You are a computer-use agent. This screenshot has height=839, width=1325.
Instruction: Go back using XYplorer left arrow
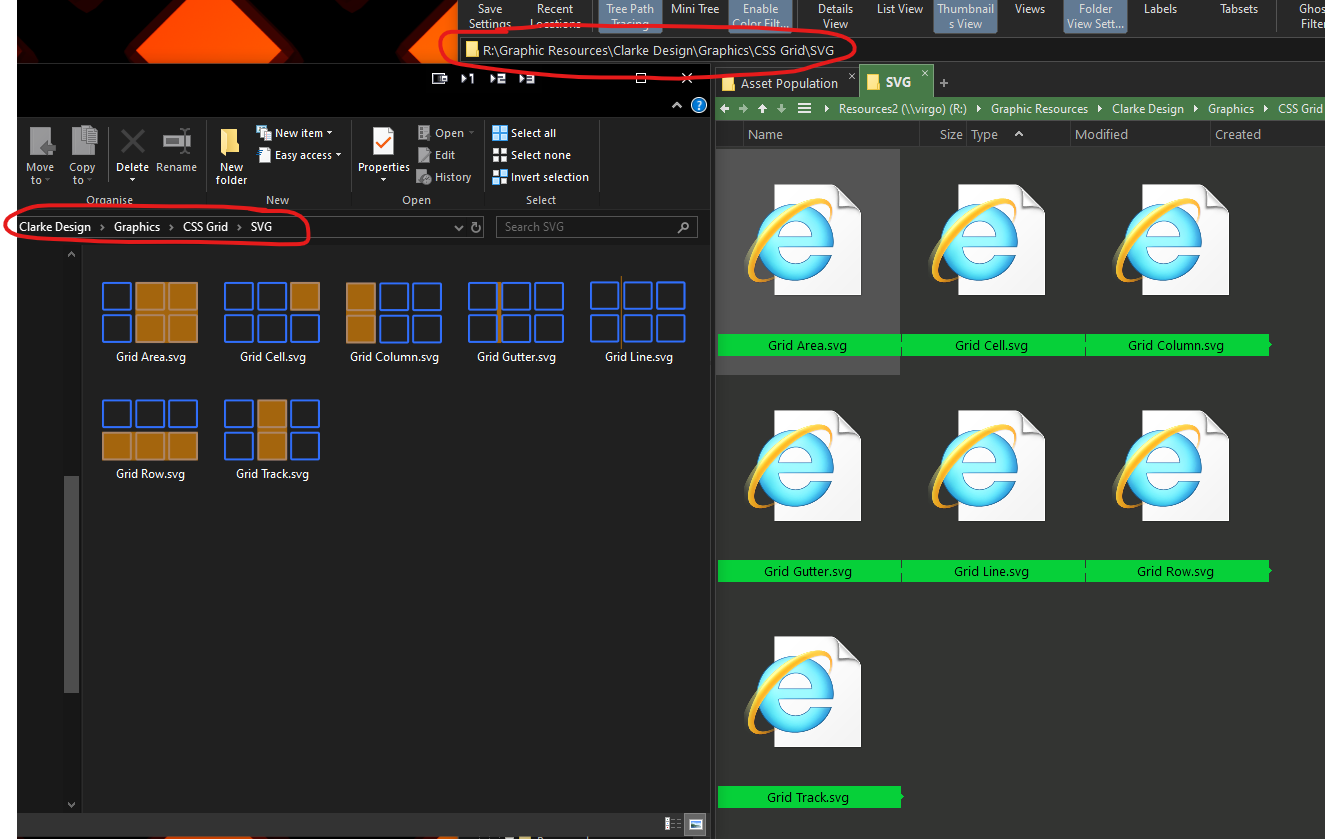[x=725, y=109]
